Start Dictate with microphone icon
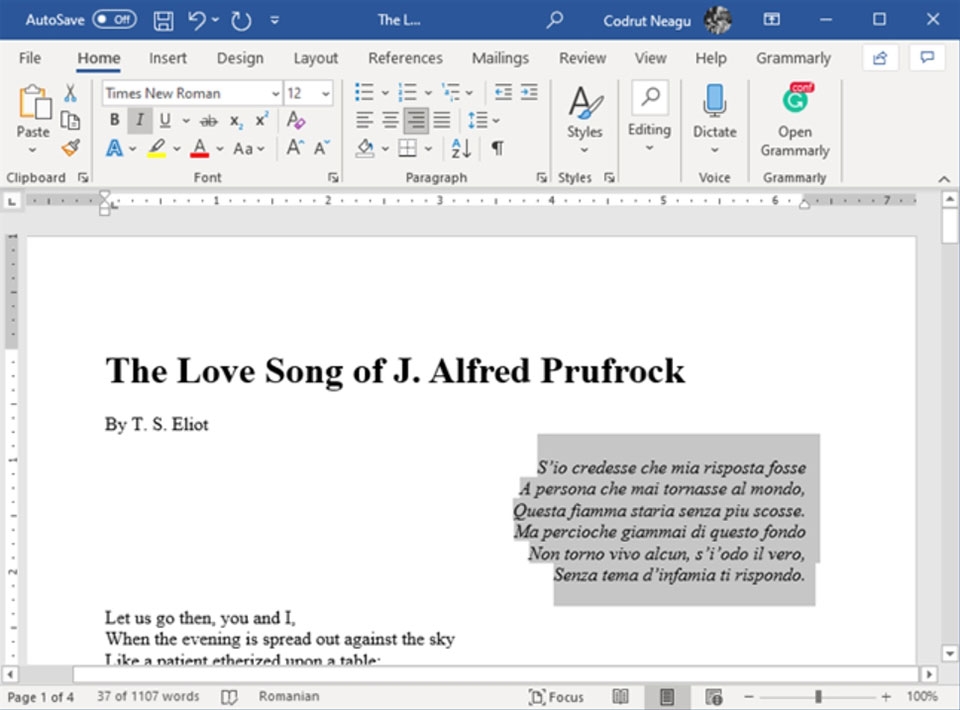960x710 pixels. (714, 101)
